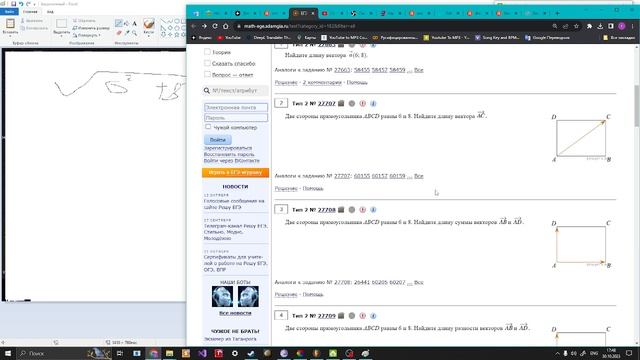Viewport: 640px width, 360px height.
Task: Open the browser extensions puzzle icon
Action: 589,26
